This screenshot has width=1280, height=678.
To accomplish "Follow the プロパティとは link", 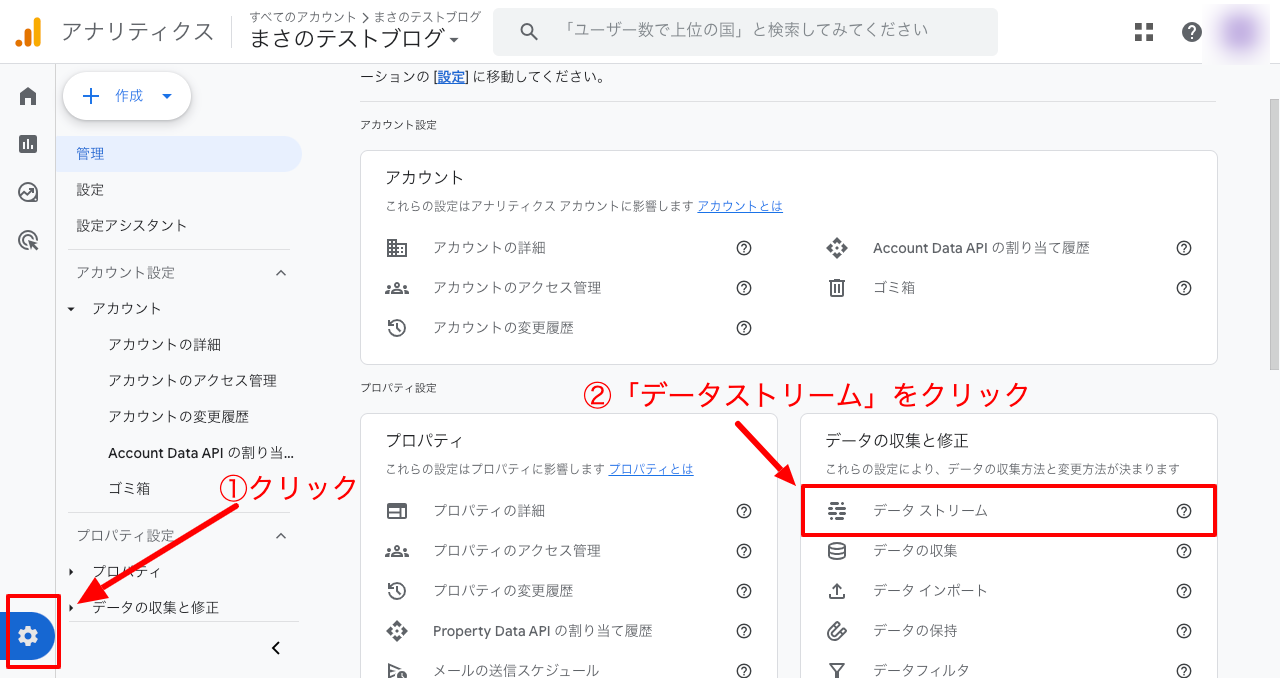I will coord(651,469).
